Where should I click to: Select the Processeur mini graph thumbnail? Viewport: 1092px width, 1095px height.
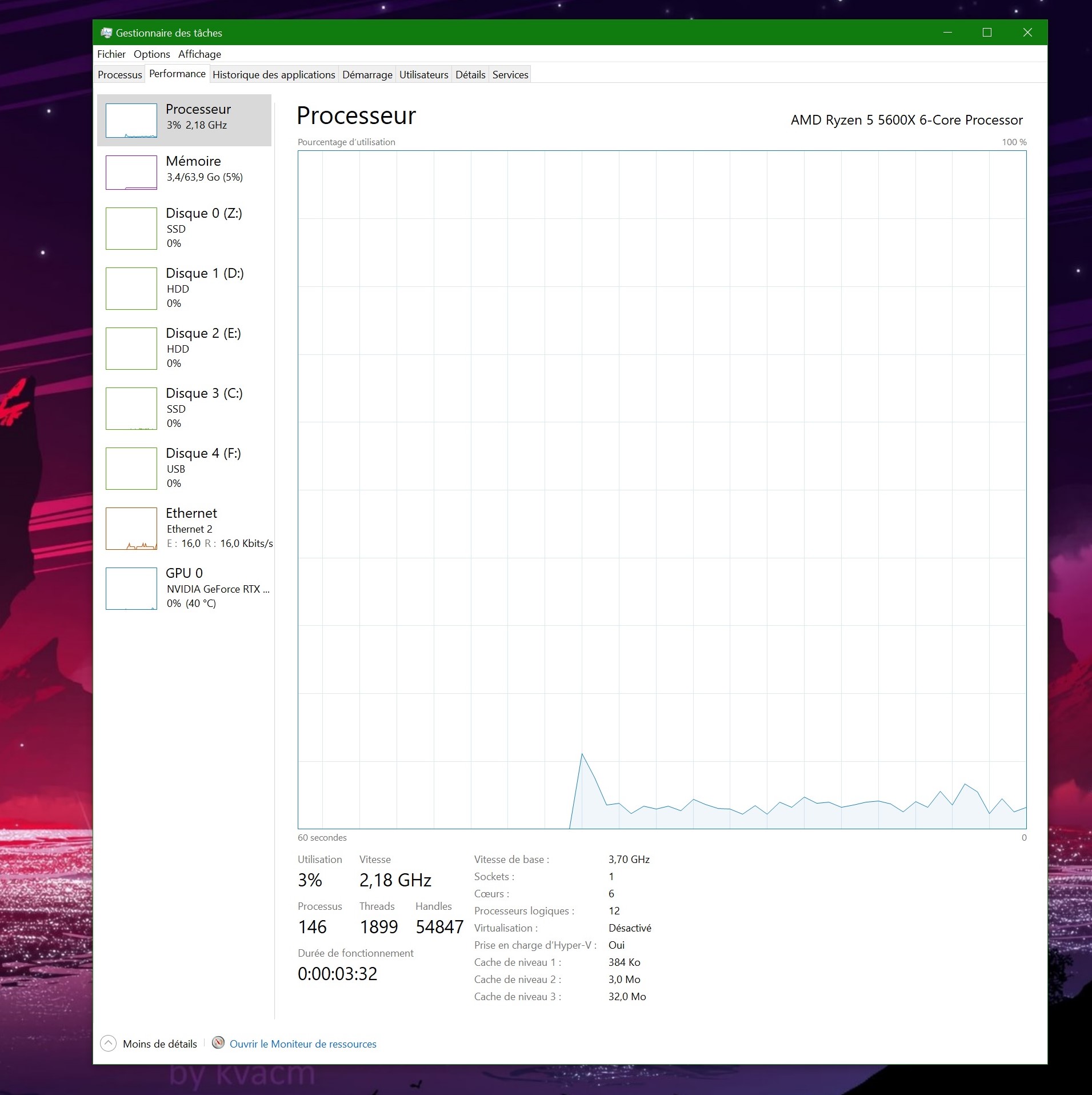pos(131,120)
